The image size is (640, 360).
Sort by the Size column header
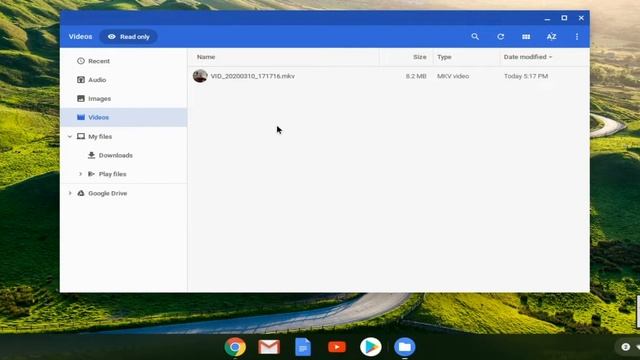pyautogui.click(x=420, y=57)
